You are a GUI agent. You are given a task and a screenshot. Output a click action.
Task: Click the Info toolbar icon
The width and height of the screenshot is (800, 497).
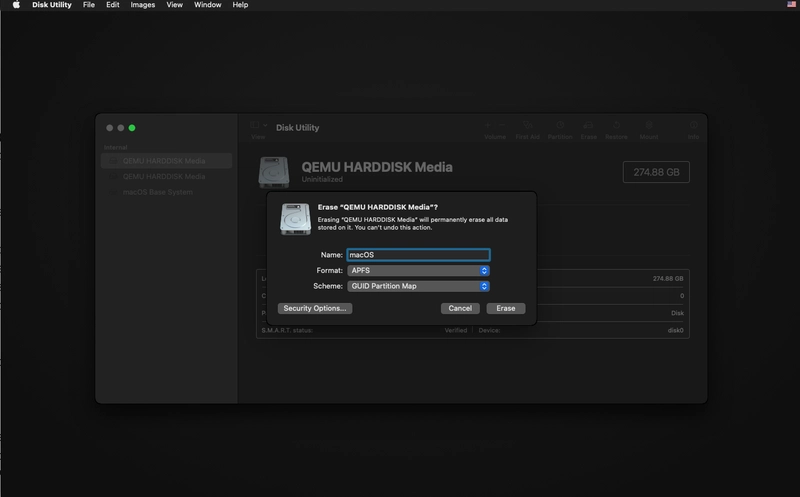tap(693, 125)
